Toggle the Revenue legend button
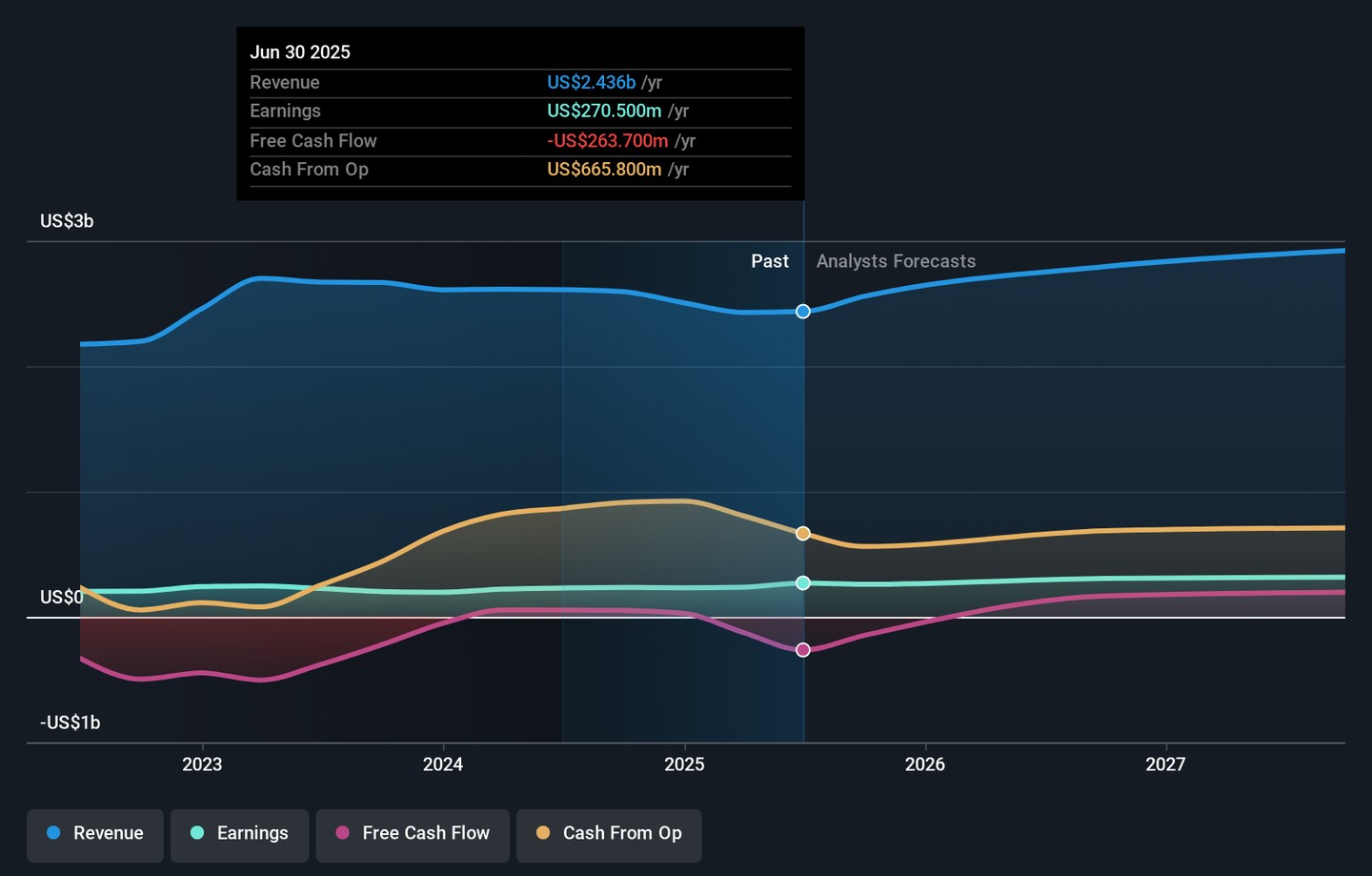 coord(95,834)
